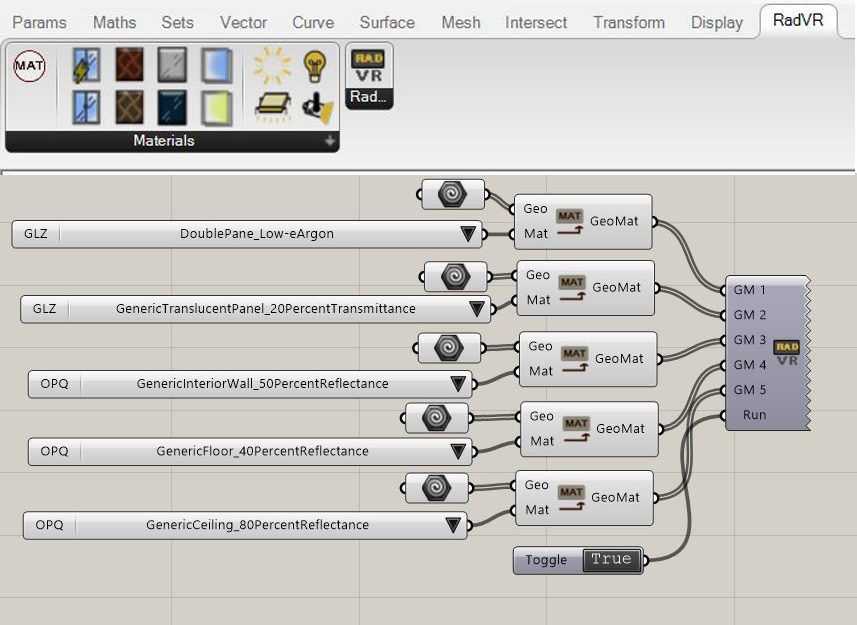
Task: Expand the GenericTranslucentPanel_20PercentTransmittance dropdown
Action: (476, 310)
